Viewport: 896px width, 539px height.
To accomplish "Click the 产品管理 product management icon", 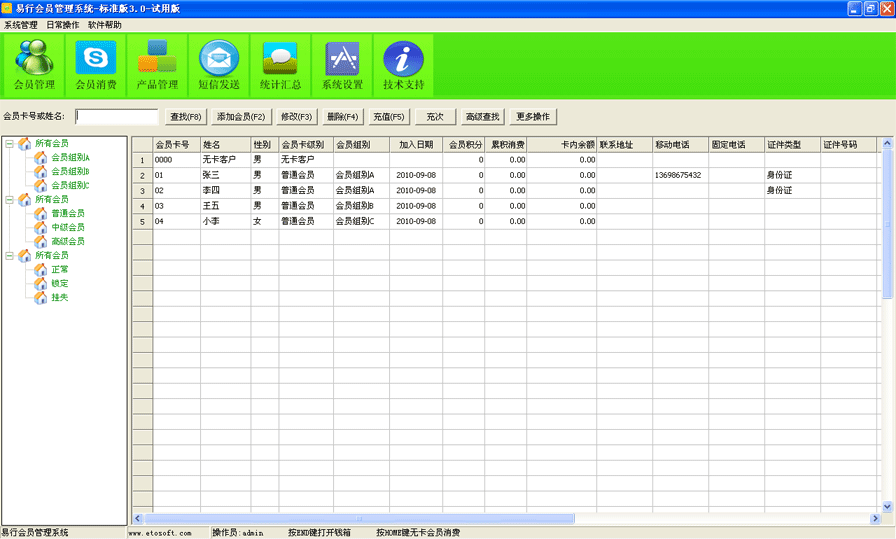I will tap(157, 65).
